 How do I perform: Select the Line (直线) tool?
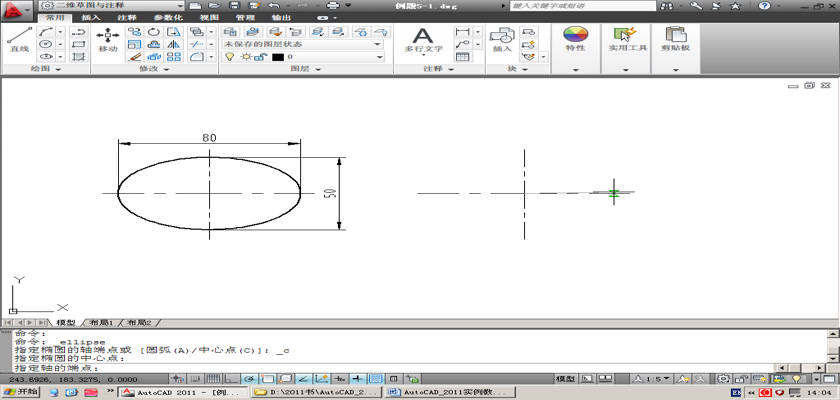point(19,40)
